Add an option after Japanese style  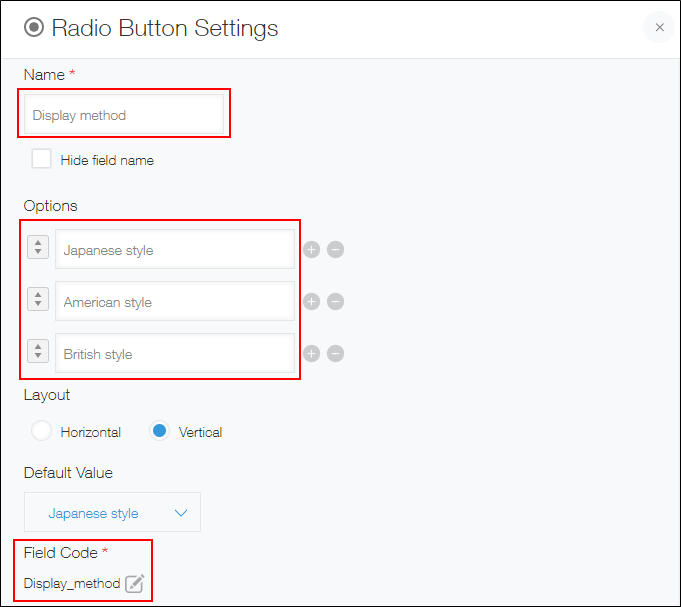click(311, 249)
